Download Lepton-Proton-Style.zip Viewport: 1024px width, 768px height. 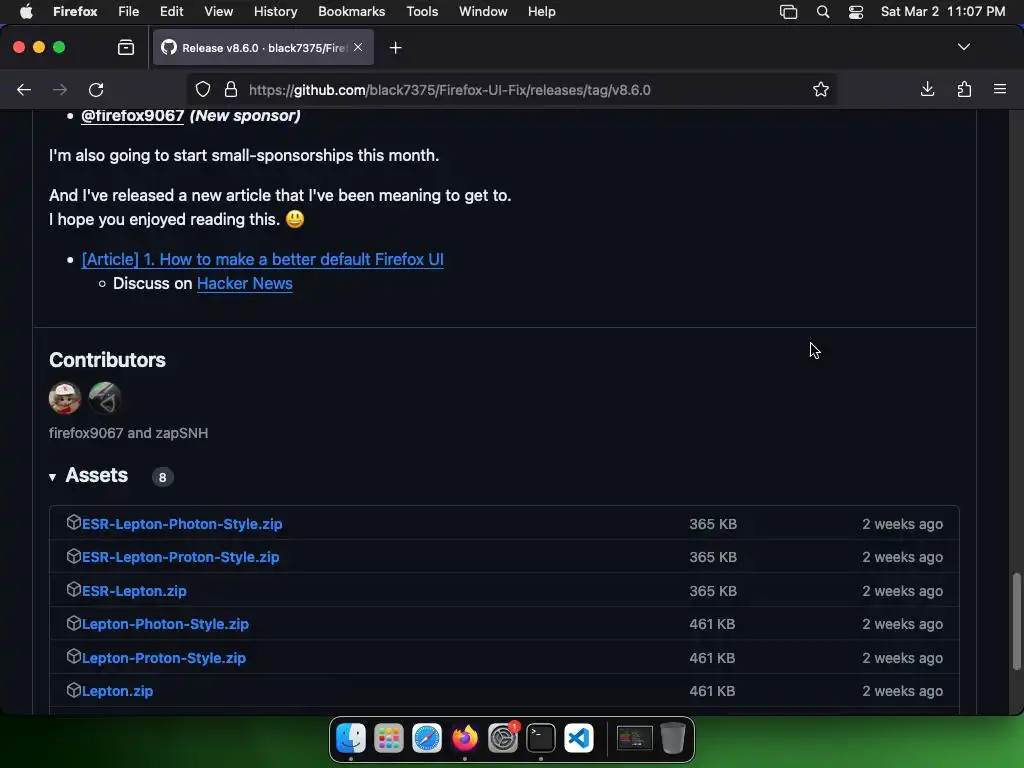[164, 658]
